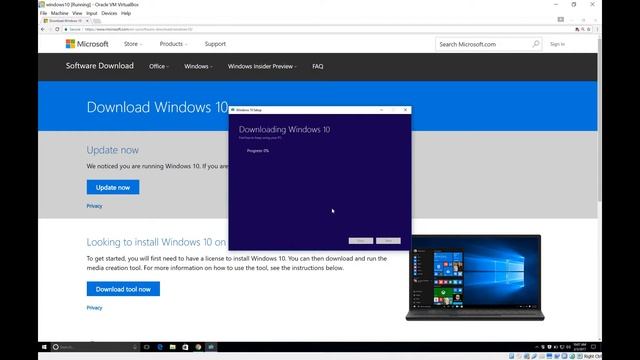Open Edge browser from taskbar
Image resolution: width=640 pixels, height=360 pixels.
coord(160,347)
